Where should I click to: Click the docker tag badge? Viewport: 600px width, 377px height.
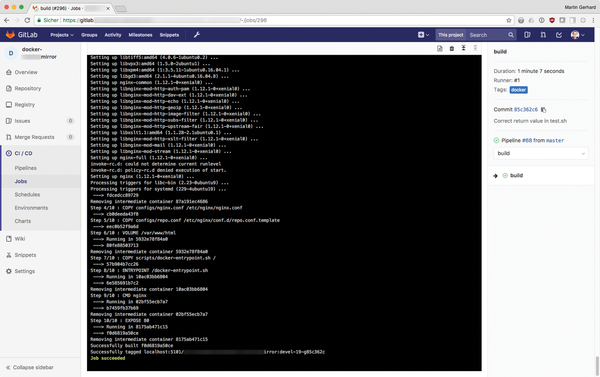pyautogui.click(x=518, y=90)
